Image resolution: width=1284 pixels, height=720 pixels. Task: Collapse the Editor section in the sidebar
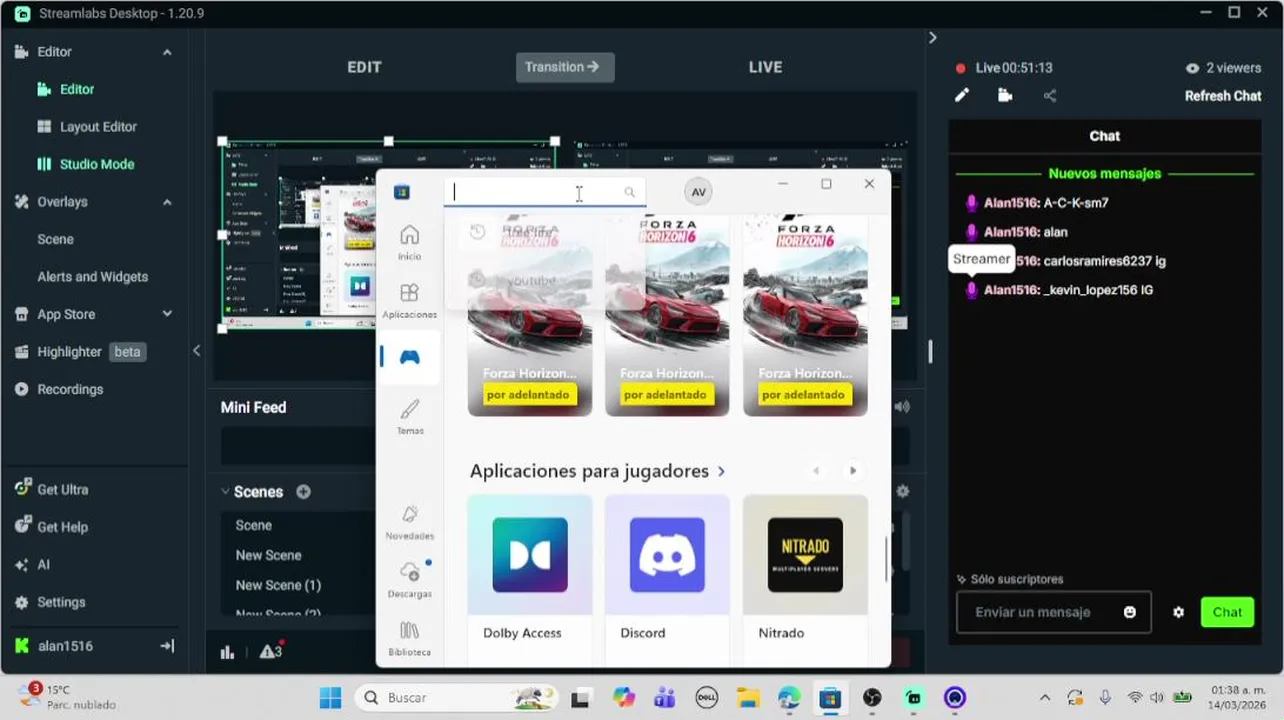click(x=167, y=52)
